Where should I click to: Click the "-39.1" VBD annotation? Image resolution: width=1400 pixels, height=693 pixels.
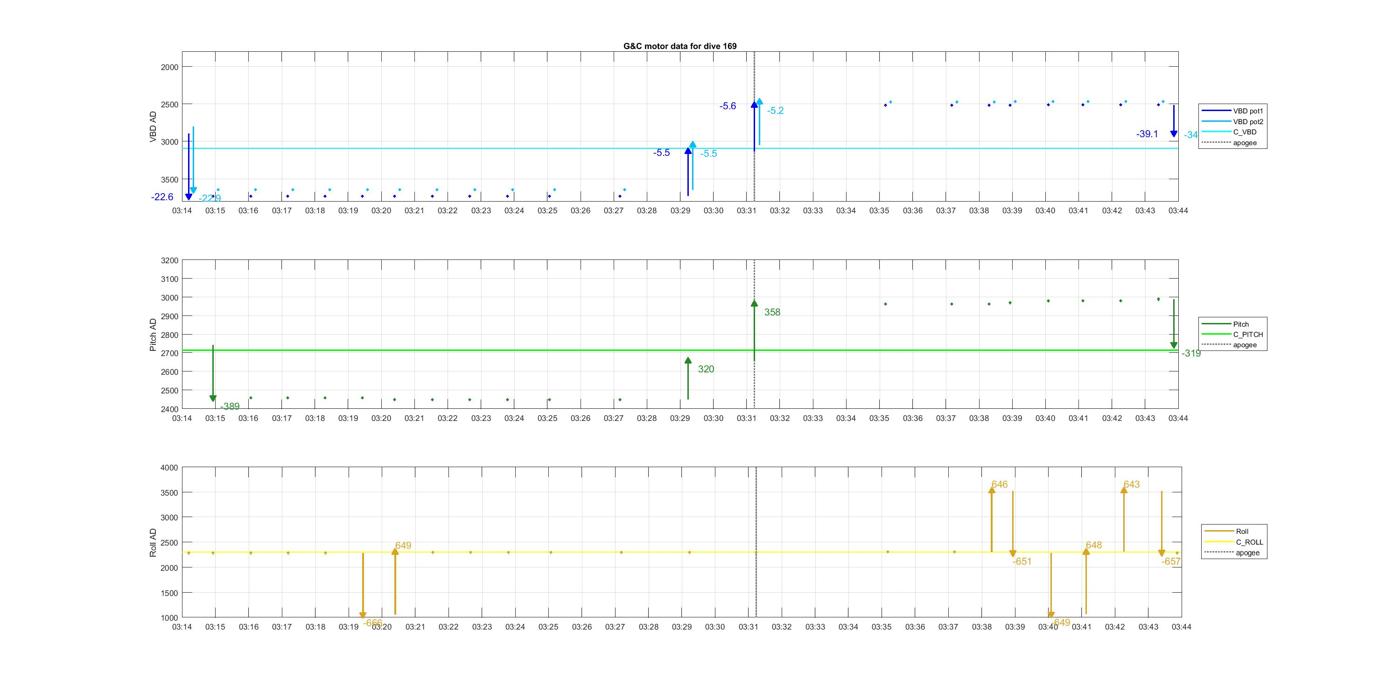[x=1147, y=134]
